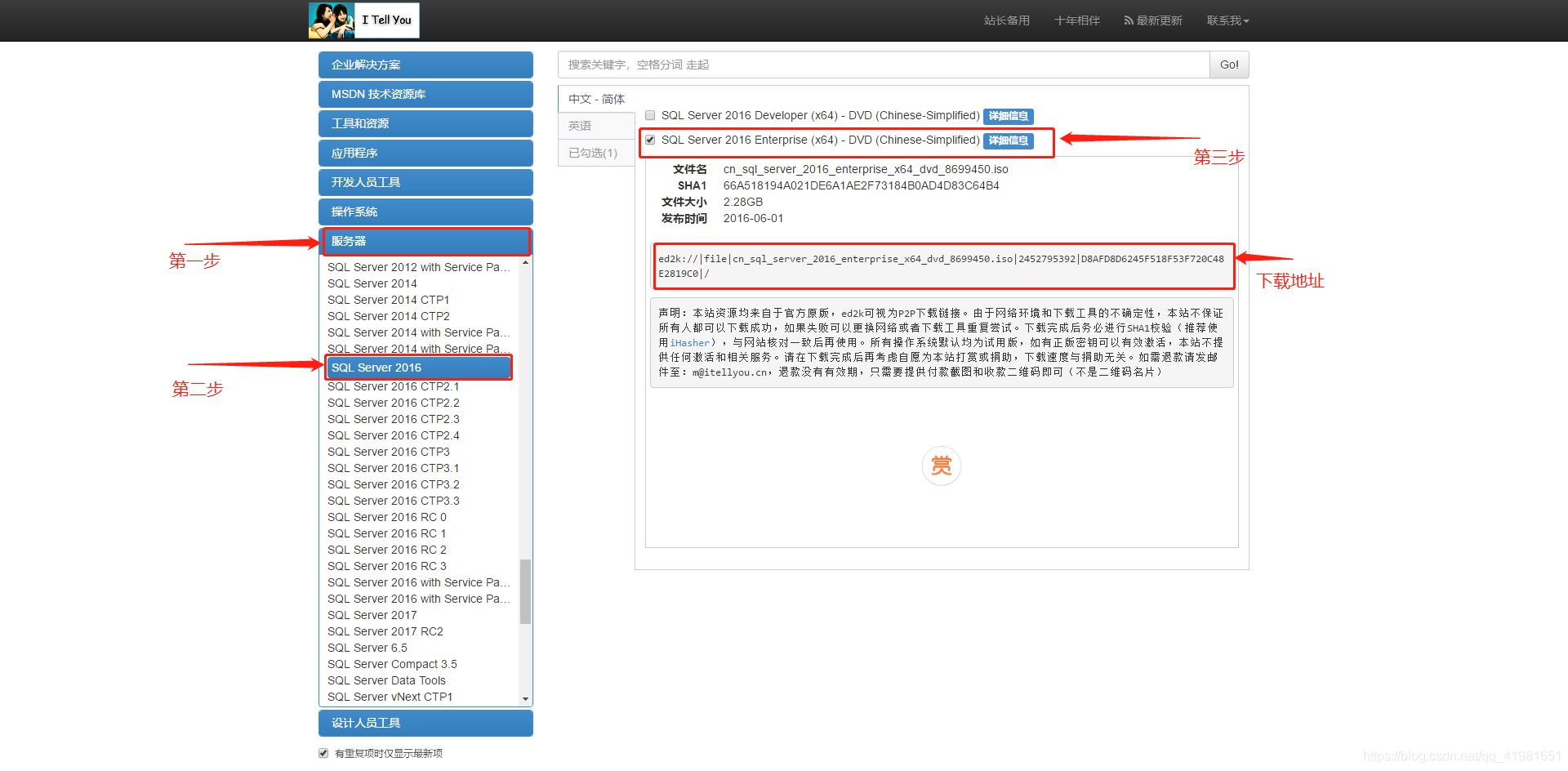Switch to the 中文 - 简体 tab
This screenshot has width=1568, height=771.
pos(596,99)
